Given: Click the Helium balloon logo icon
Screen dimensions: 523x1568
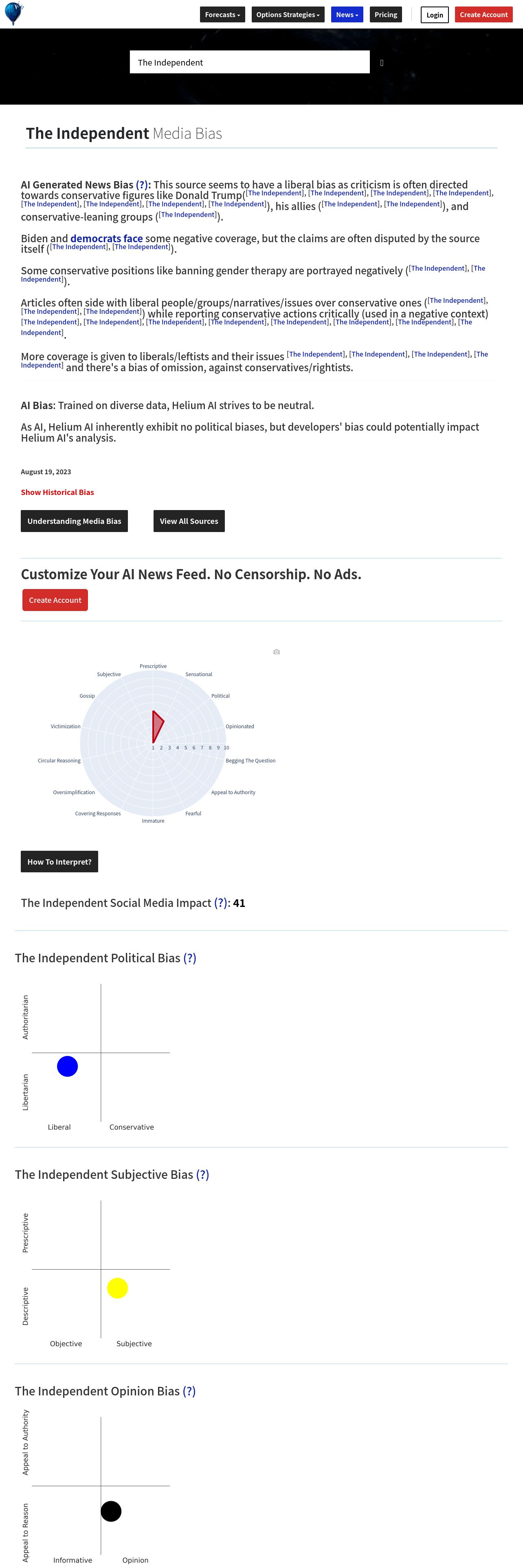Looking at the screenshot, I should 13,13.
